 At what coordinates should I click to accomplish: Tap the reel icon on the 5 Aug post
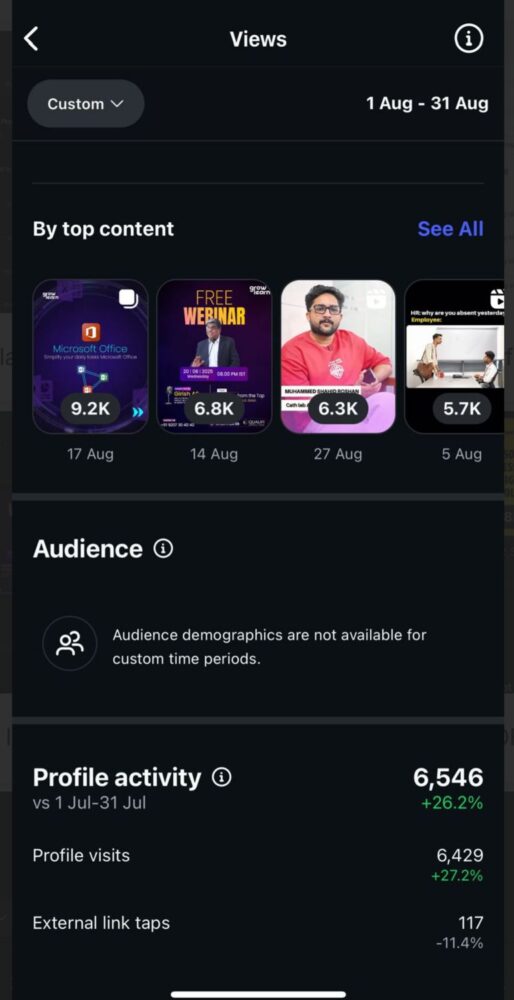497,298
